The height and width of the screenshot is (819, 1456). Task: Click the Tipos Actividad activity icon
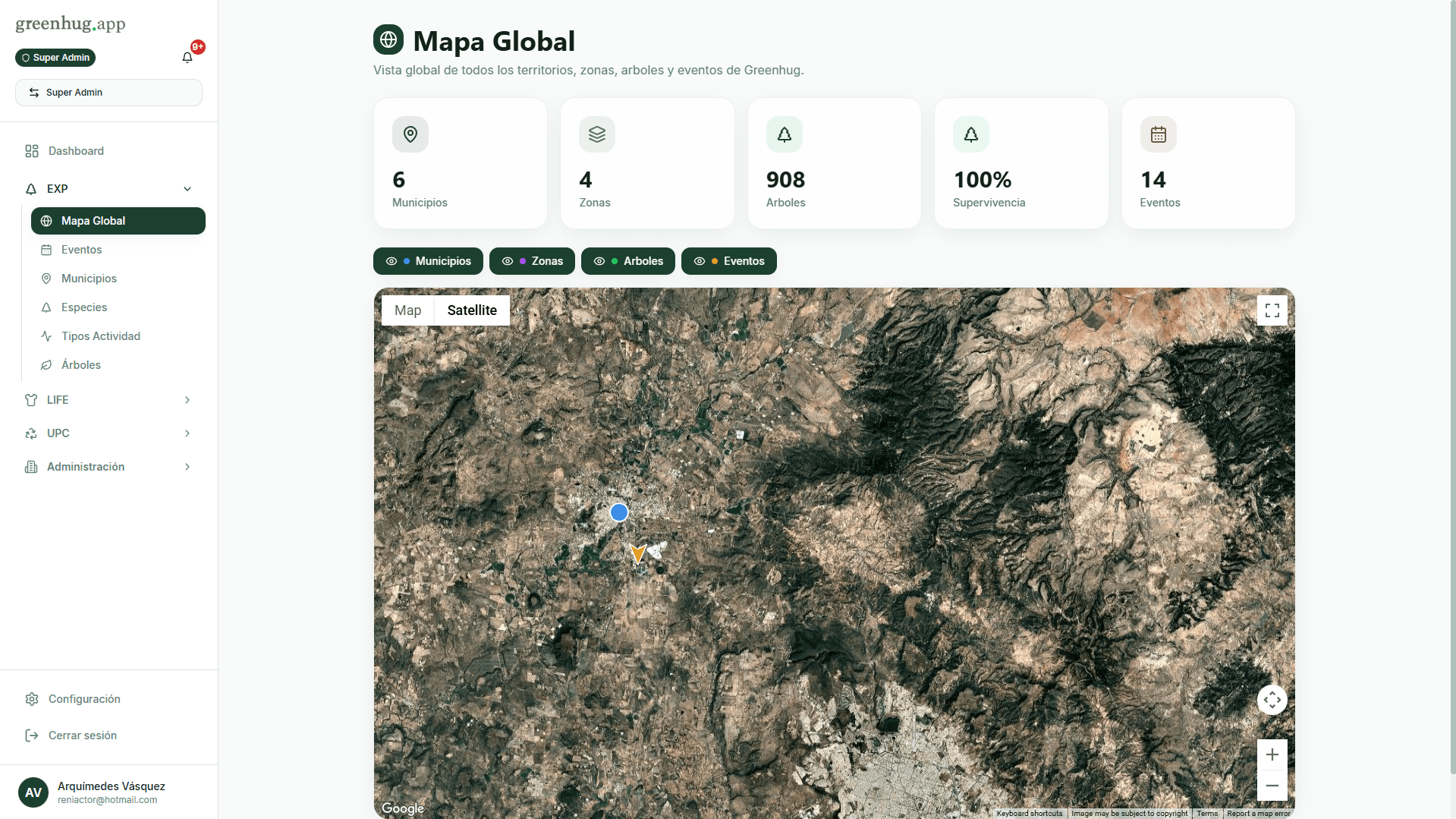pos(46,336)
